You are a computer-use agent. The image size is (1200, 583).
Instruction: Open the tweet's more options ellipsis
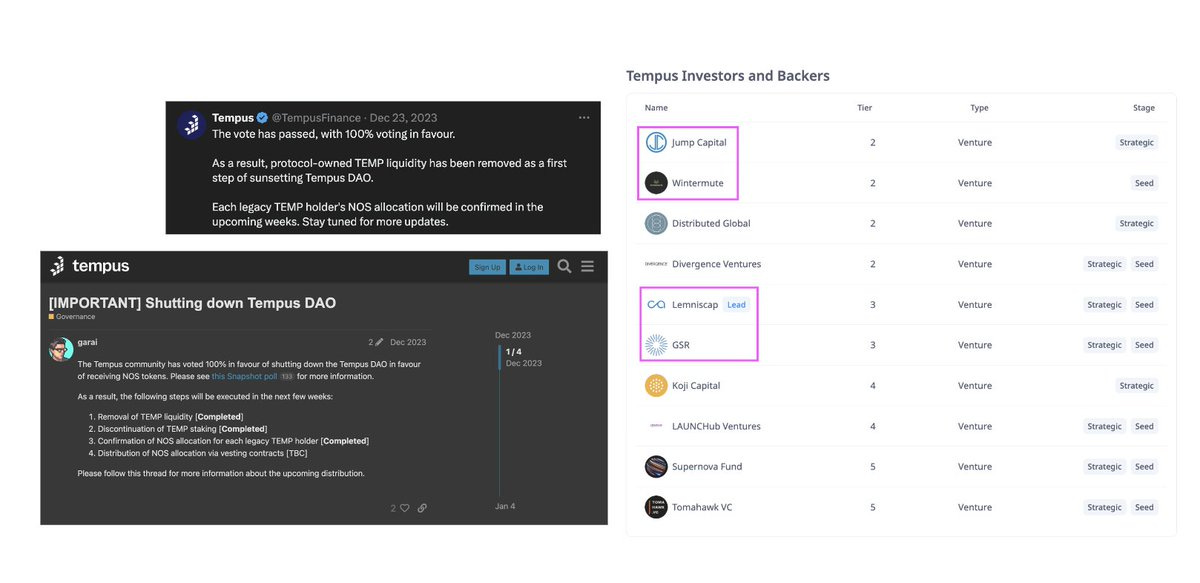click(584, 118)
